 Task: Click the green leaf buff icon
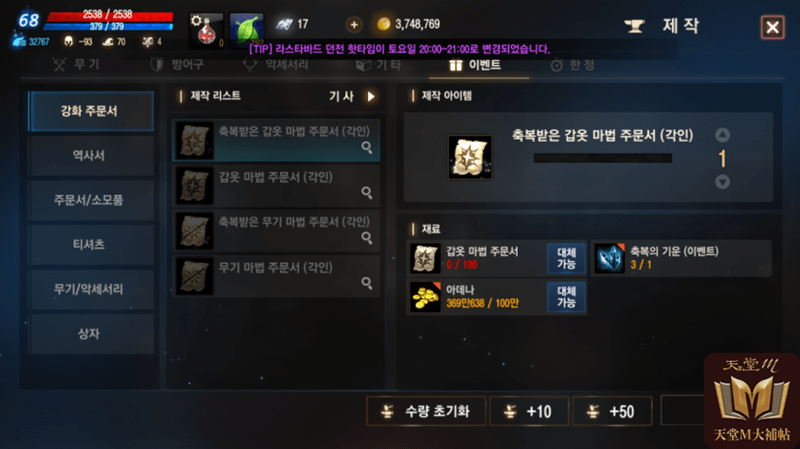[246, 30]
